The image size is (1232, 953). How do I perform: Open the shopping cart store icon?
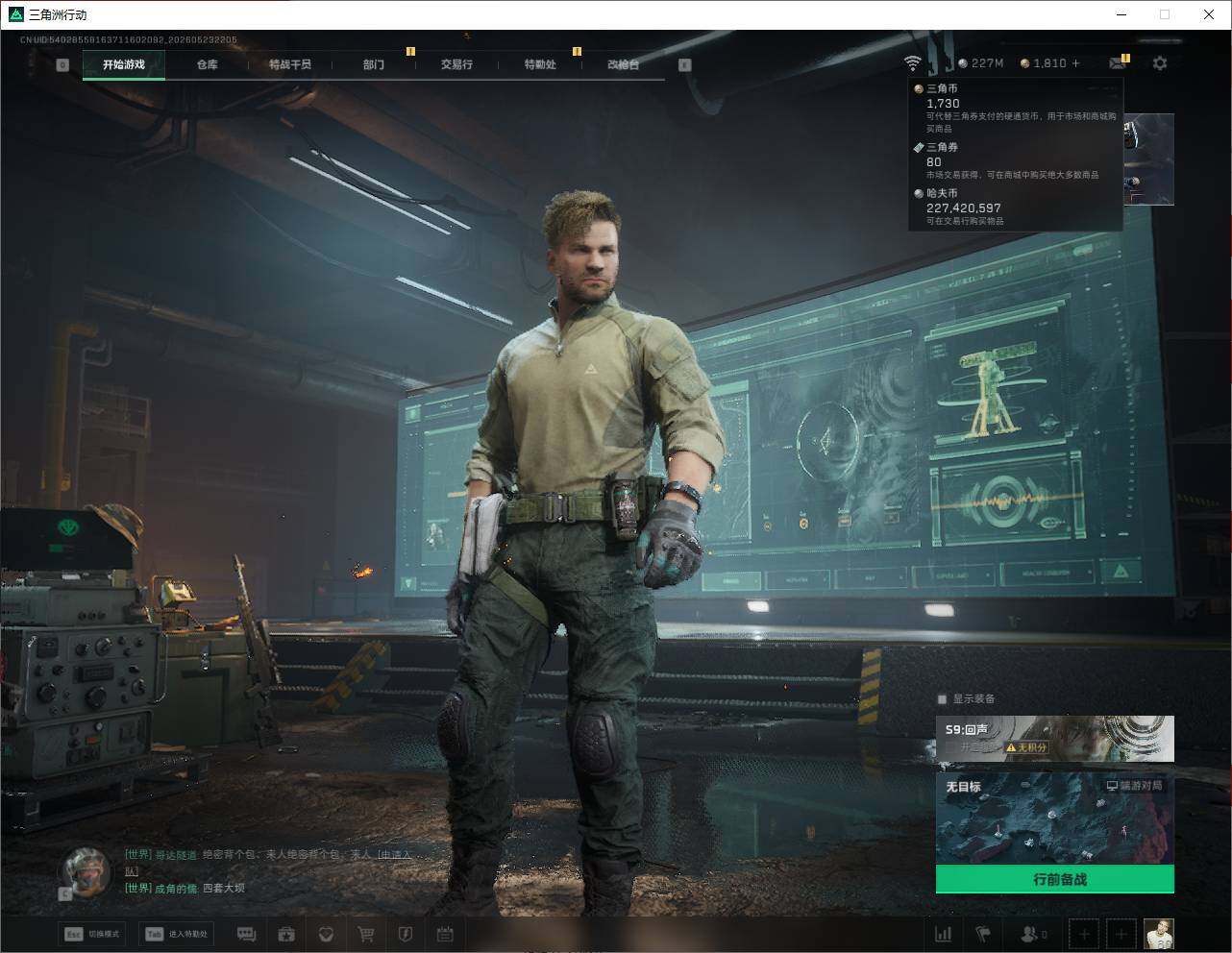pyautogui.click(x=365, y=934)
